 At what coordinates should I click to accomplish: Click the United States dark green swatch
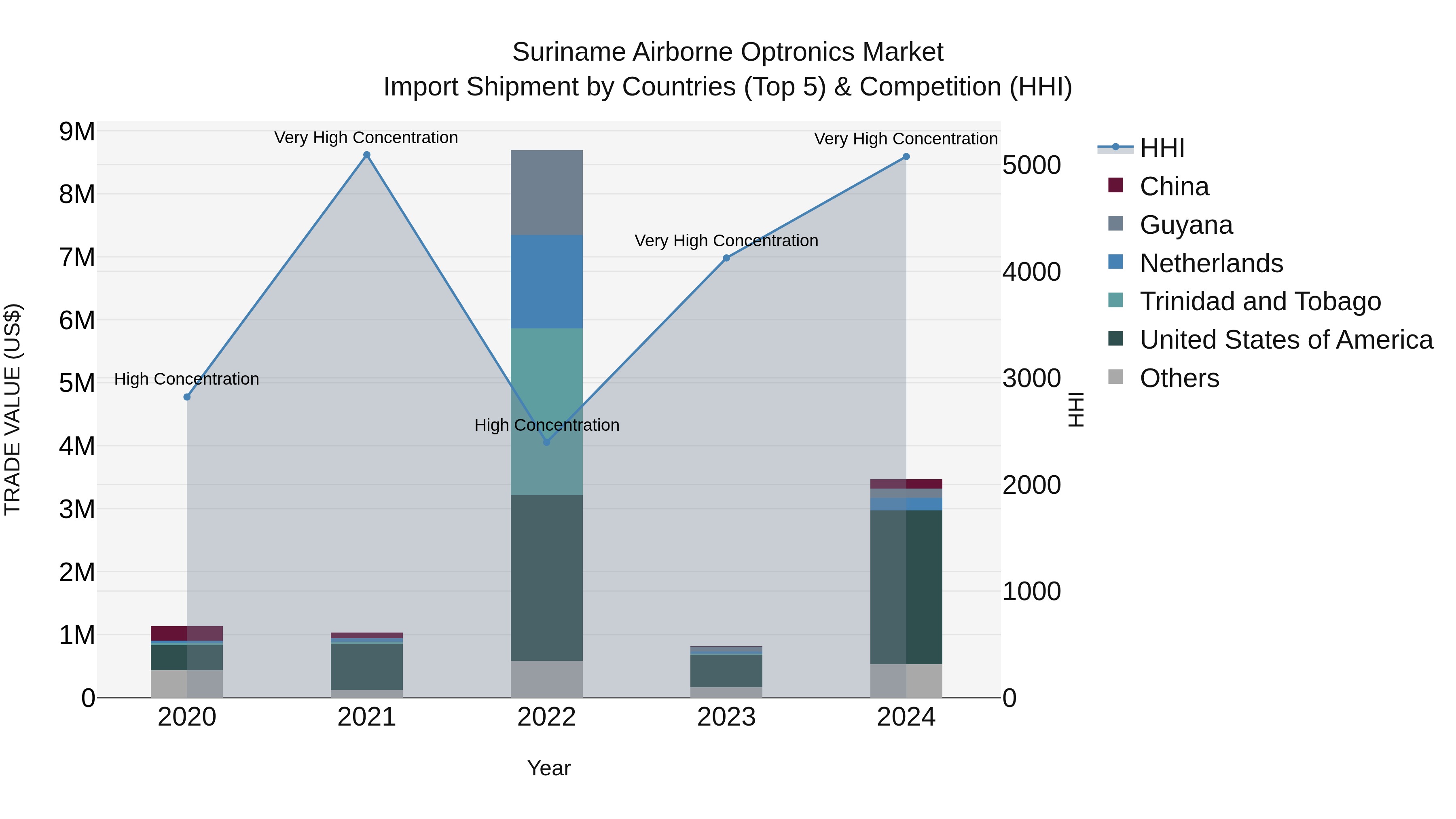pos(1116,338)
